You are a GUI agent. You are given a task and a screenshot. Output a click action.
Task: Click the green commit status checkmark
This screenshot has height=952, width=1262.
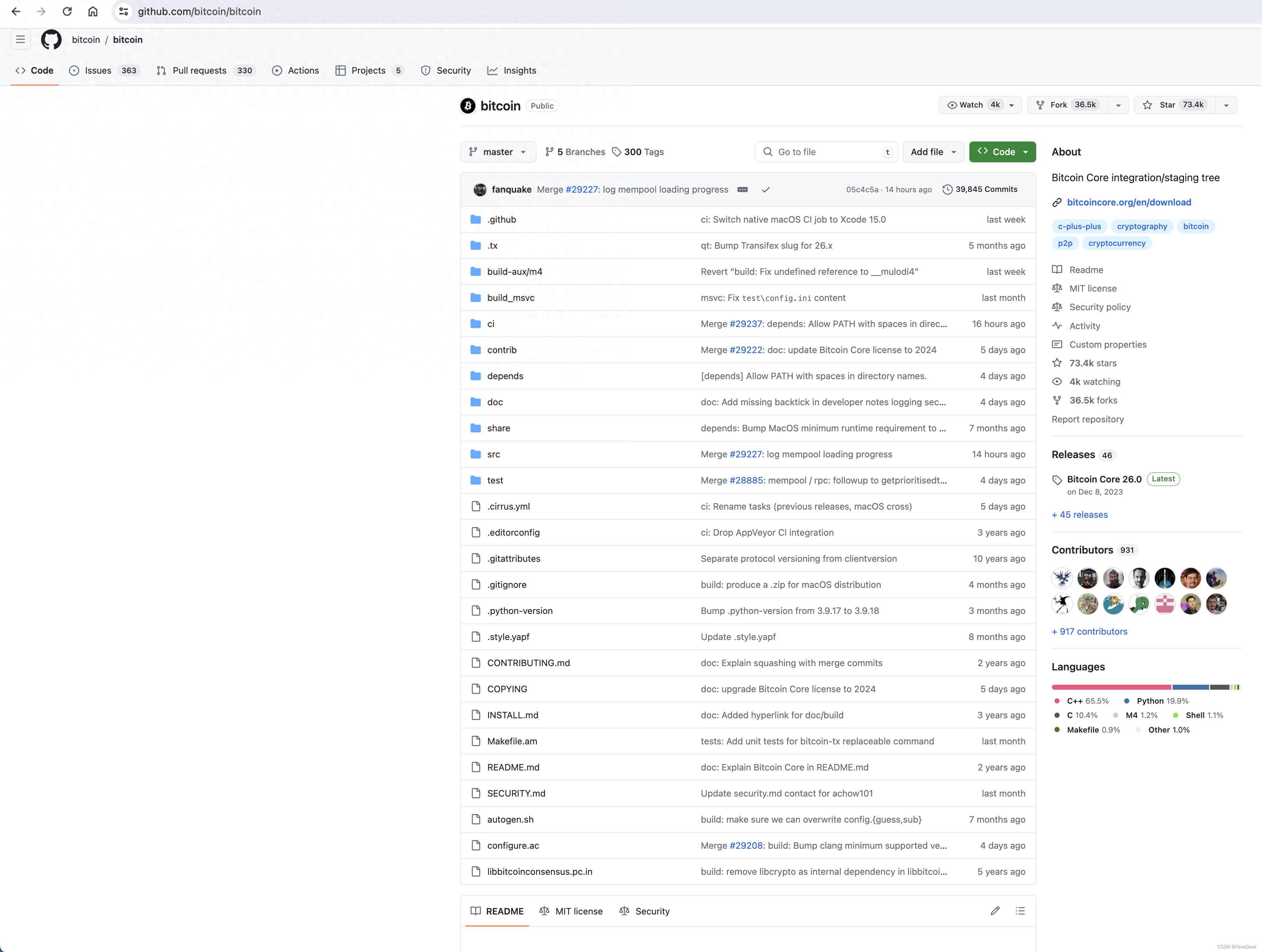766,189
